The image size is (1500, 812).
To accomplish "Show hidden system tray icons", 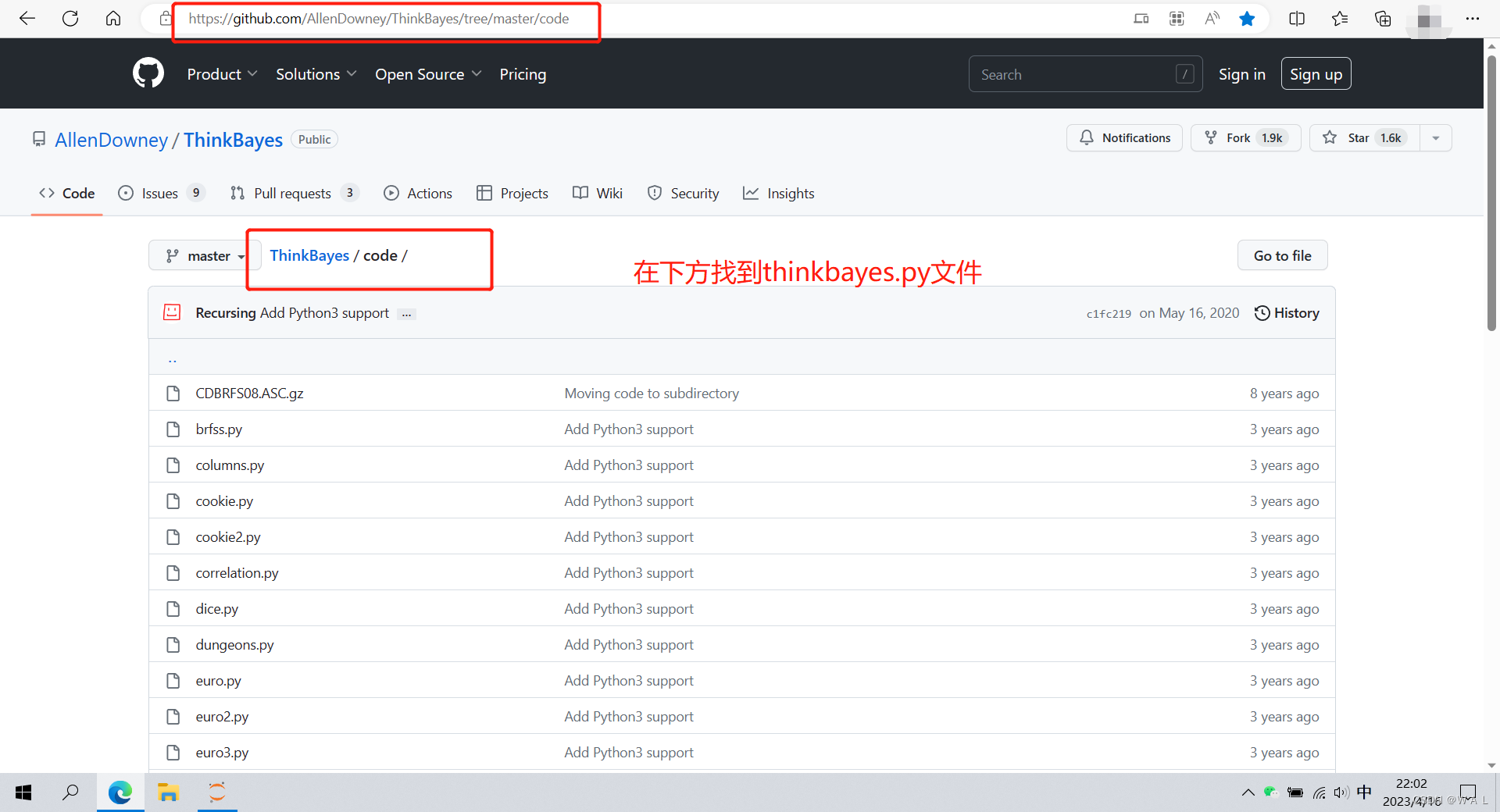I will pos(1248,792).
